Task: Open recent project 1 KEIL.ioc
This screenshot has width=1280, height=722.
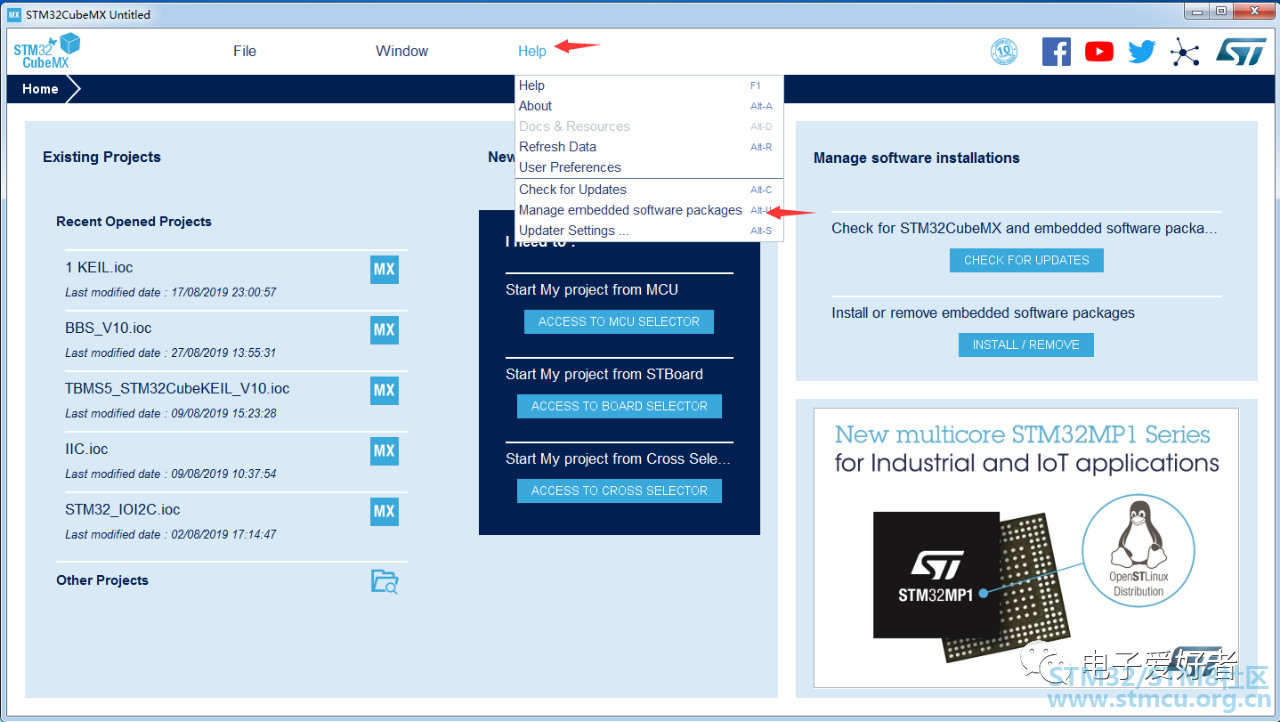Action: (99, 267)
